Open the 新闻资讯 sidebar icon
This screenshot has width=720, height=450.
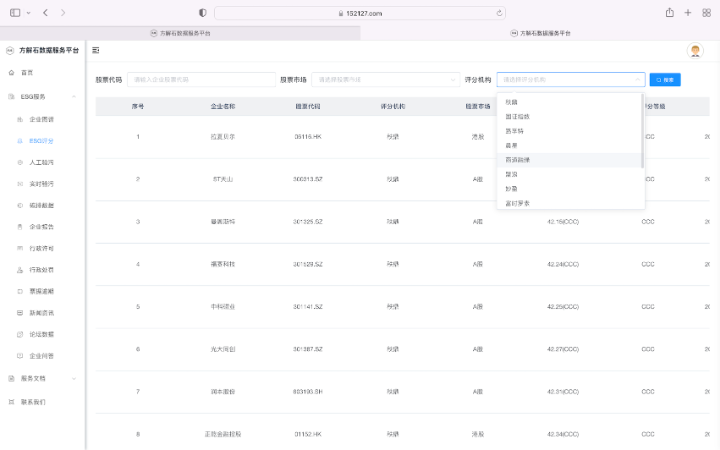(x=20, y=313)
